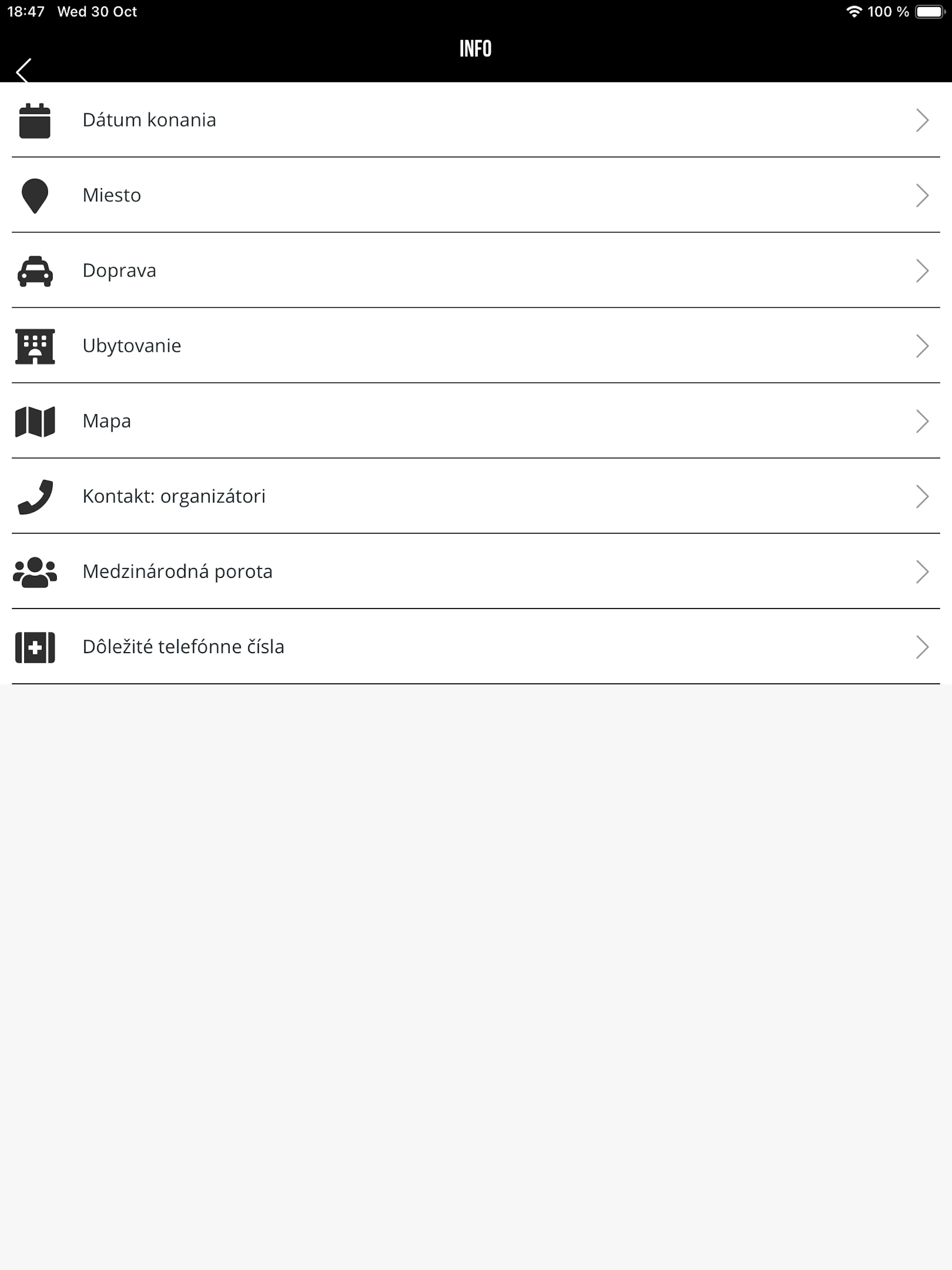The width and height of the screenshot is (952, 1270).
Task: Expand Dátum konania via its chevron
Action: (922, 120)
